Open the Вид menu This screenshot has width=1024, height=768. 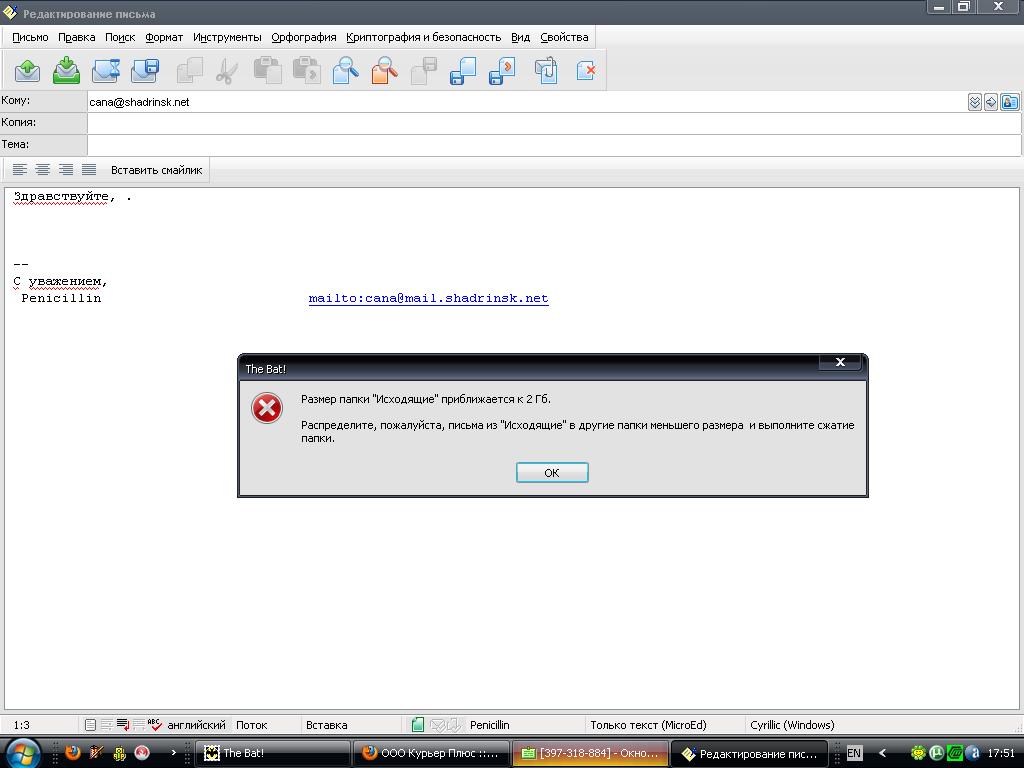(520, 37)
